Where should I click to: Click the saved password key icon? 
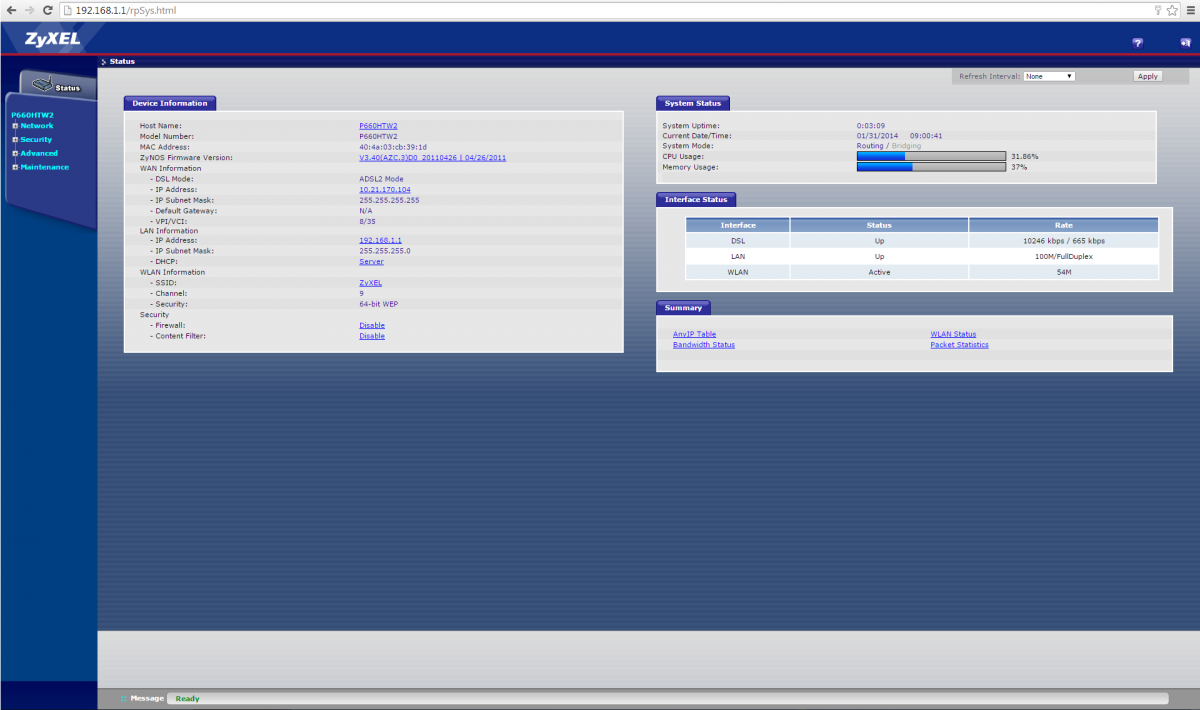[1157, 9]
